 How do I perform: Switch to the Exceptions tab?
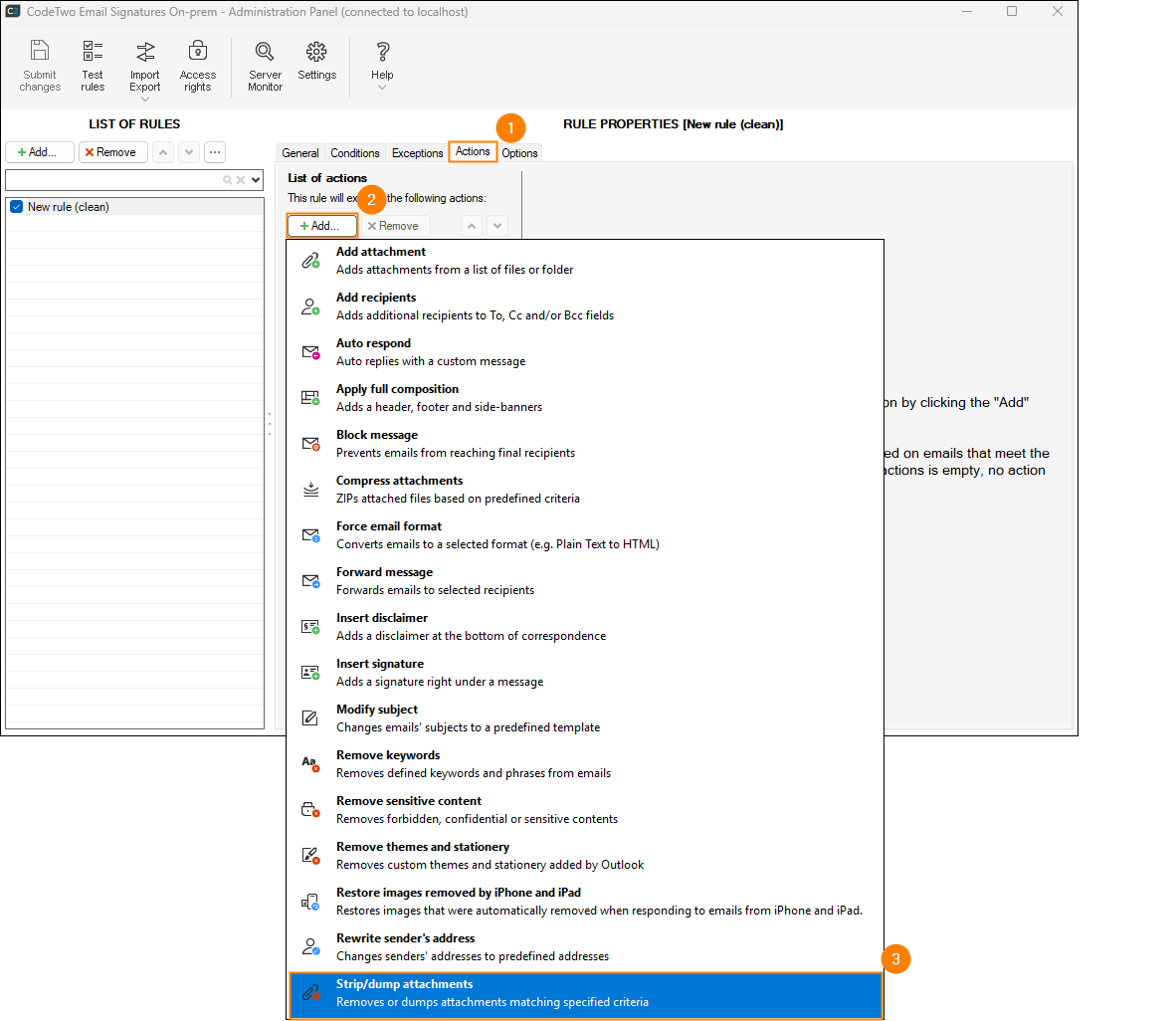pos(417,153)
